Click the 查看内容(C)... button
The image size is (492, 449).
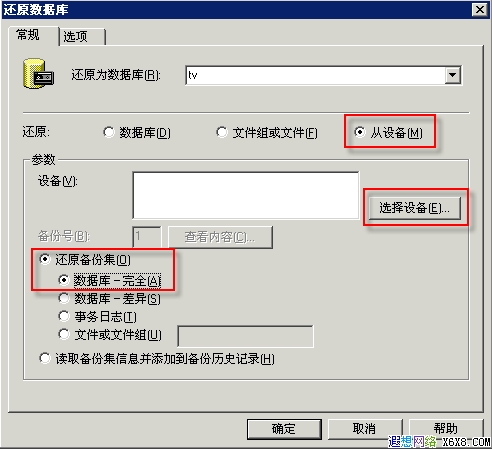tap(220, 237)
